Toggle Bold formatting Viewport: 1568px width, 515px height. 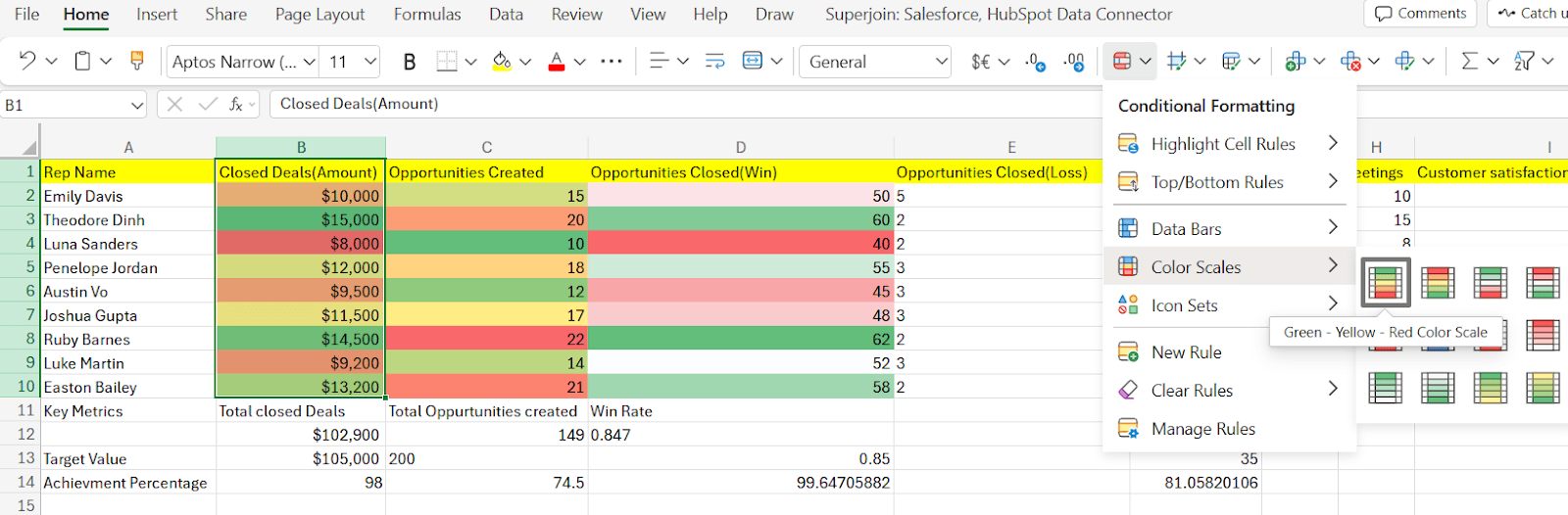pos(410,62)
